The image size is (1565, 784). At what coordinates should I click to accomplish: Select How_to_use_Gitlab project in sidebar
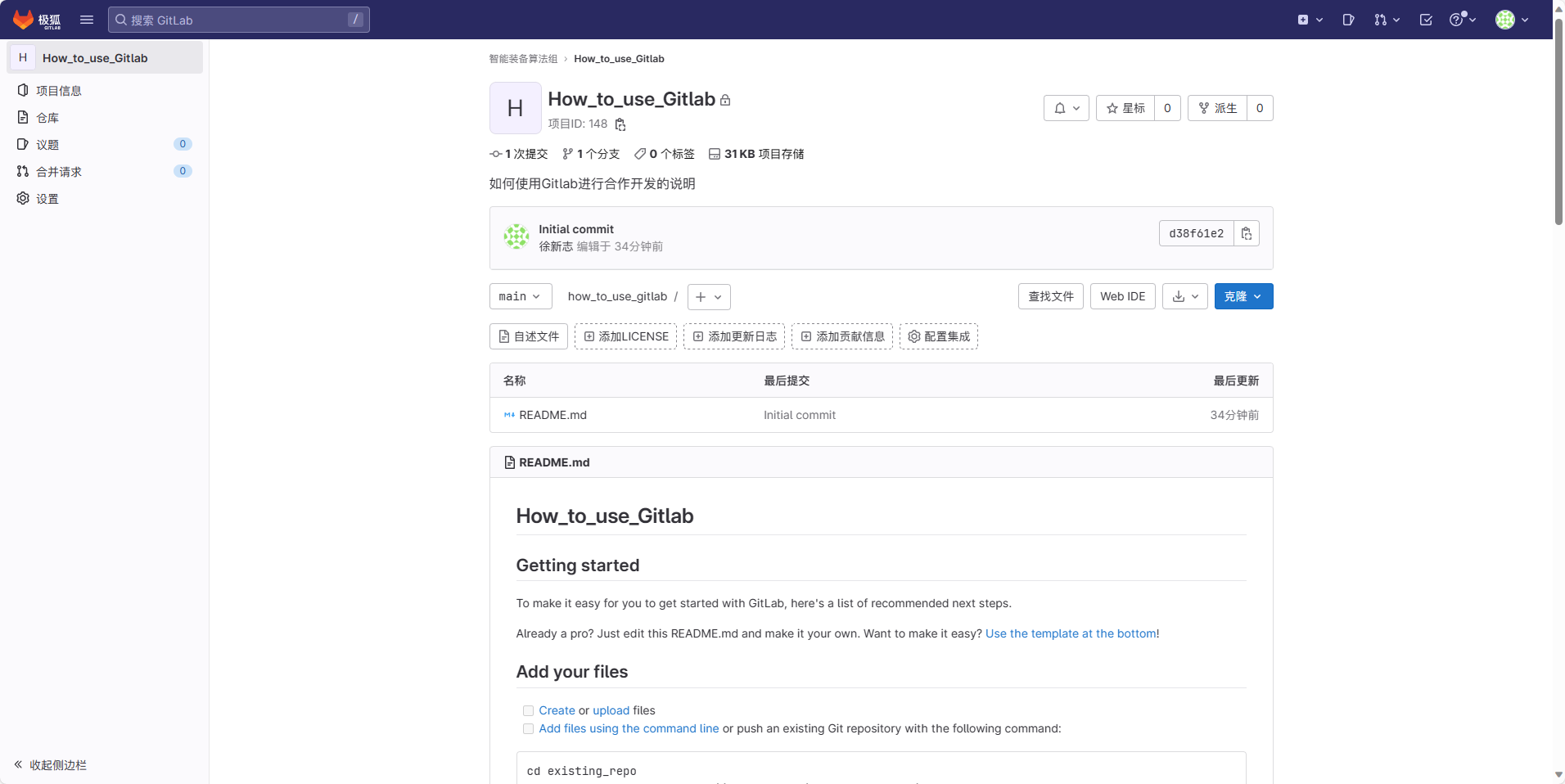[105, 58]
